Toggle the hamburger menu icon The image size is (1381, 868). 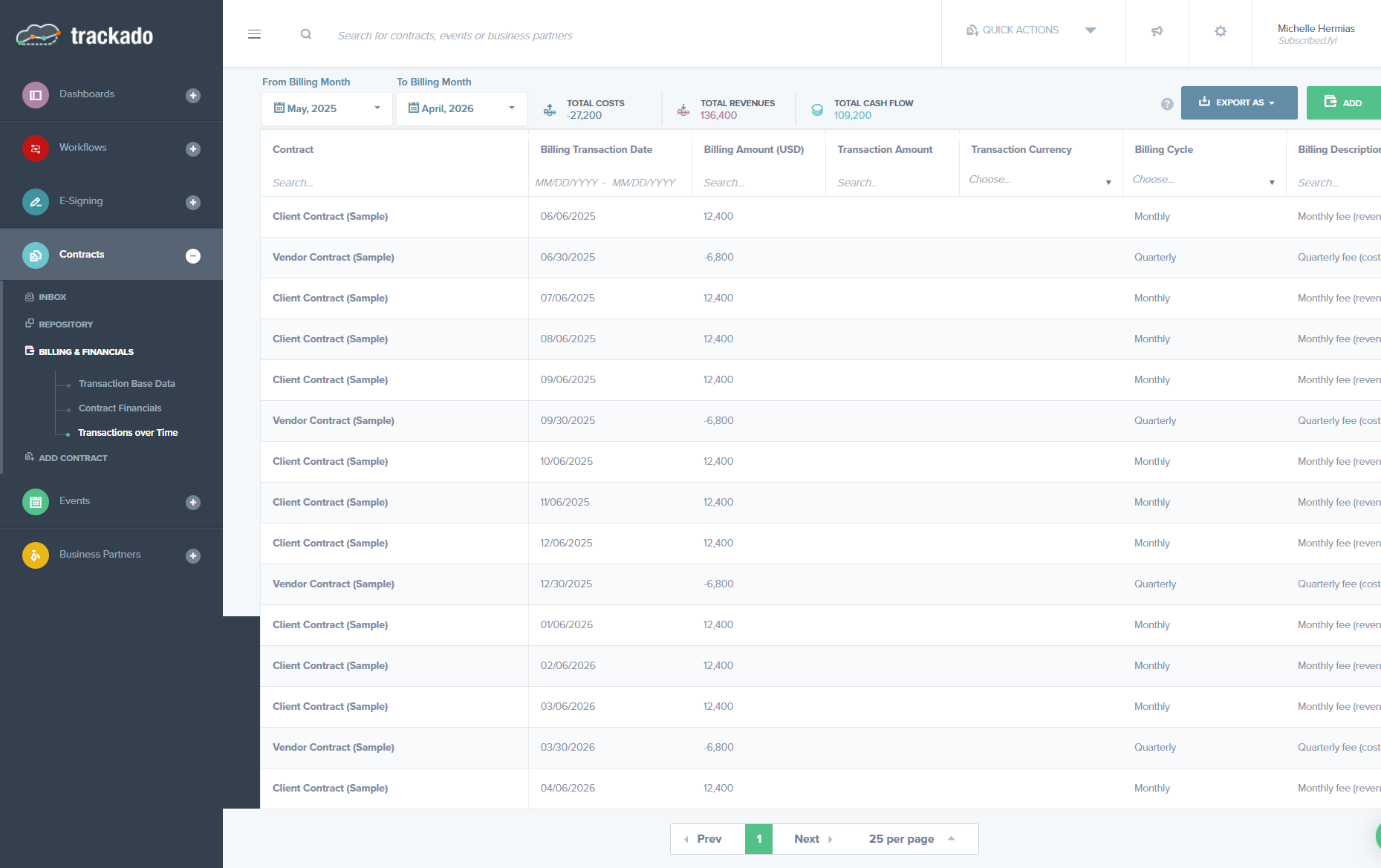pos(254,34)
